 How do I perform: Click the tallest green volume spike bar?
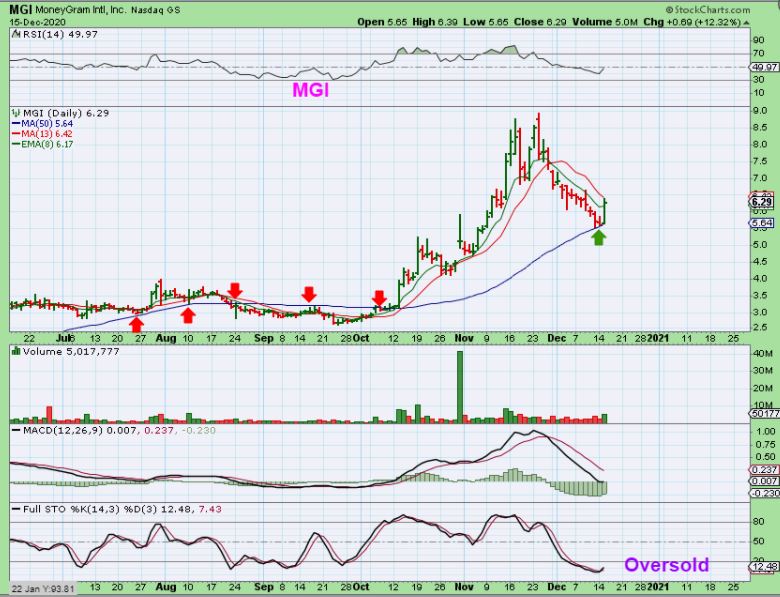pos(460,387)
